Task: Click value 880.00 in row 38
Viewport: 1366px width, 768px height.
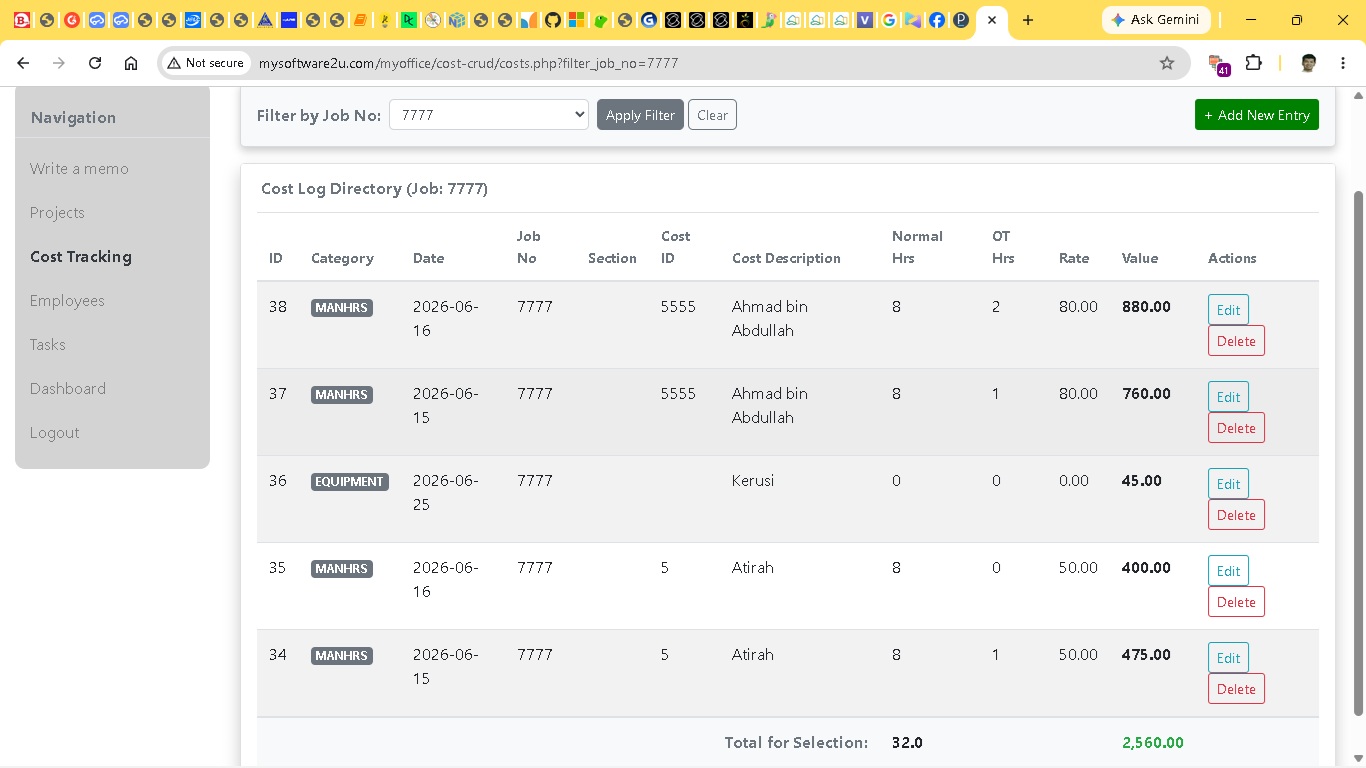Action: tap(1146, 307)
